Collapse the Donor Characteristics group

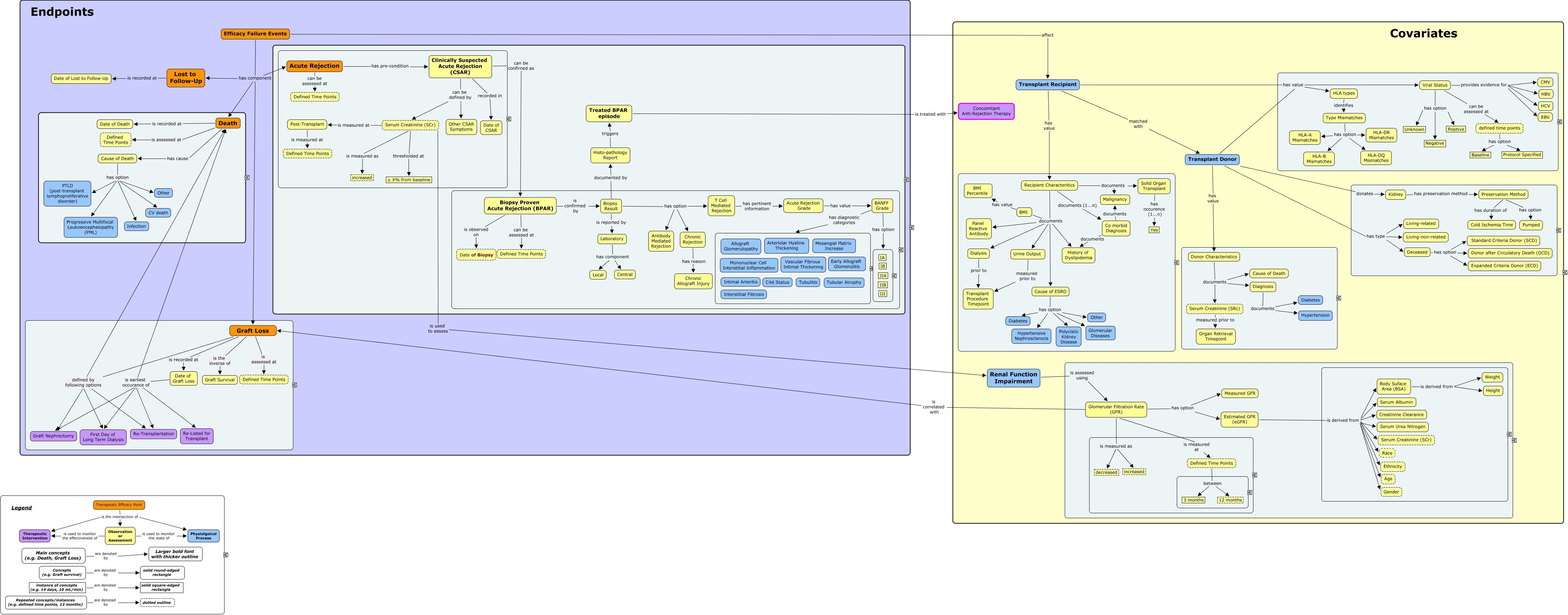(1339, 298)
